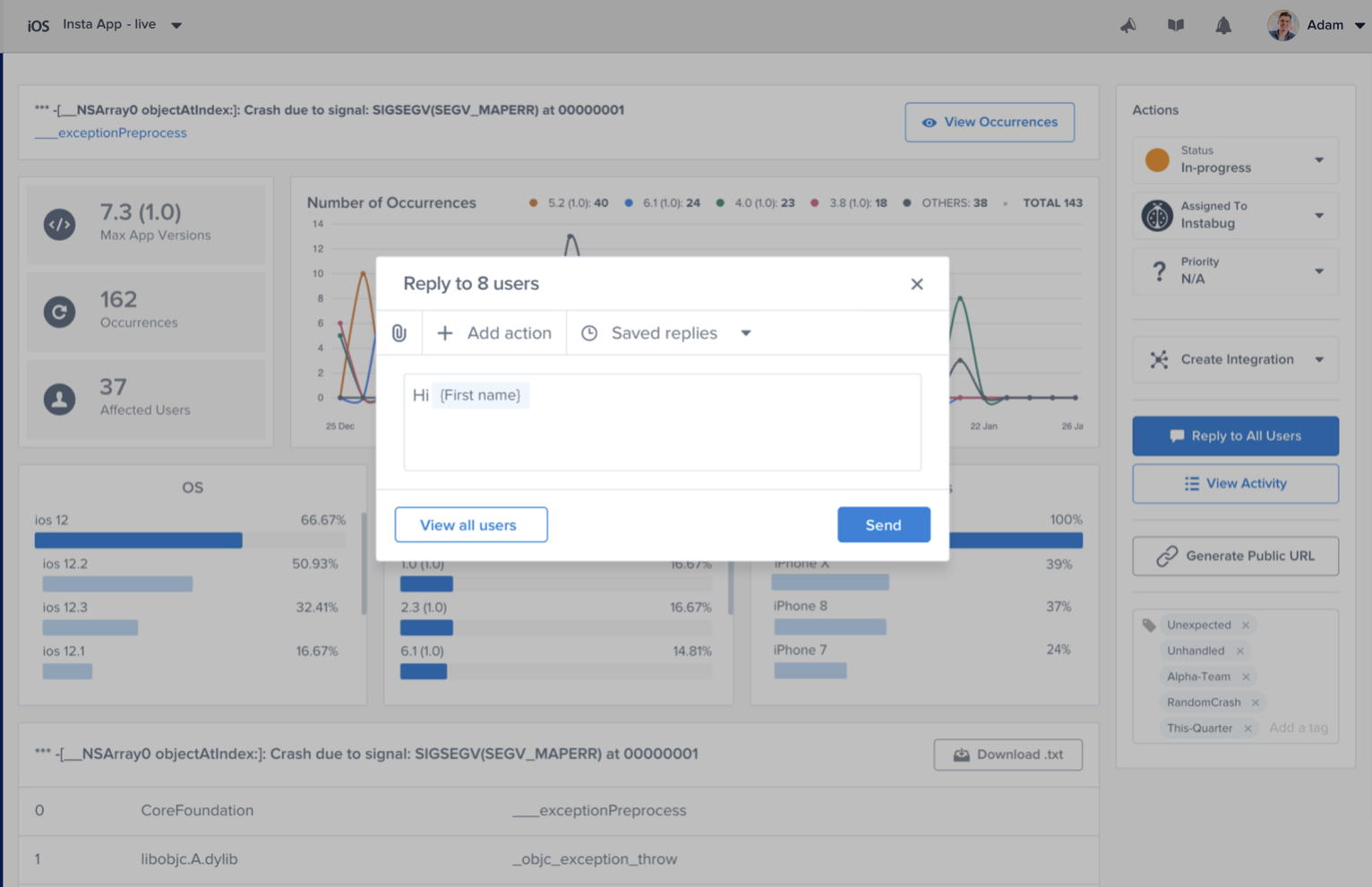Click the tag icon in tags box

pyautogui.click(x=1149, y=625)
